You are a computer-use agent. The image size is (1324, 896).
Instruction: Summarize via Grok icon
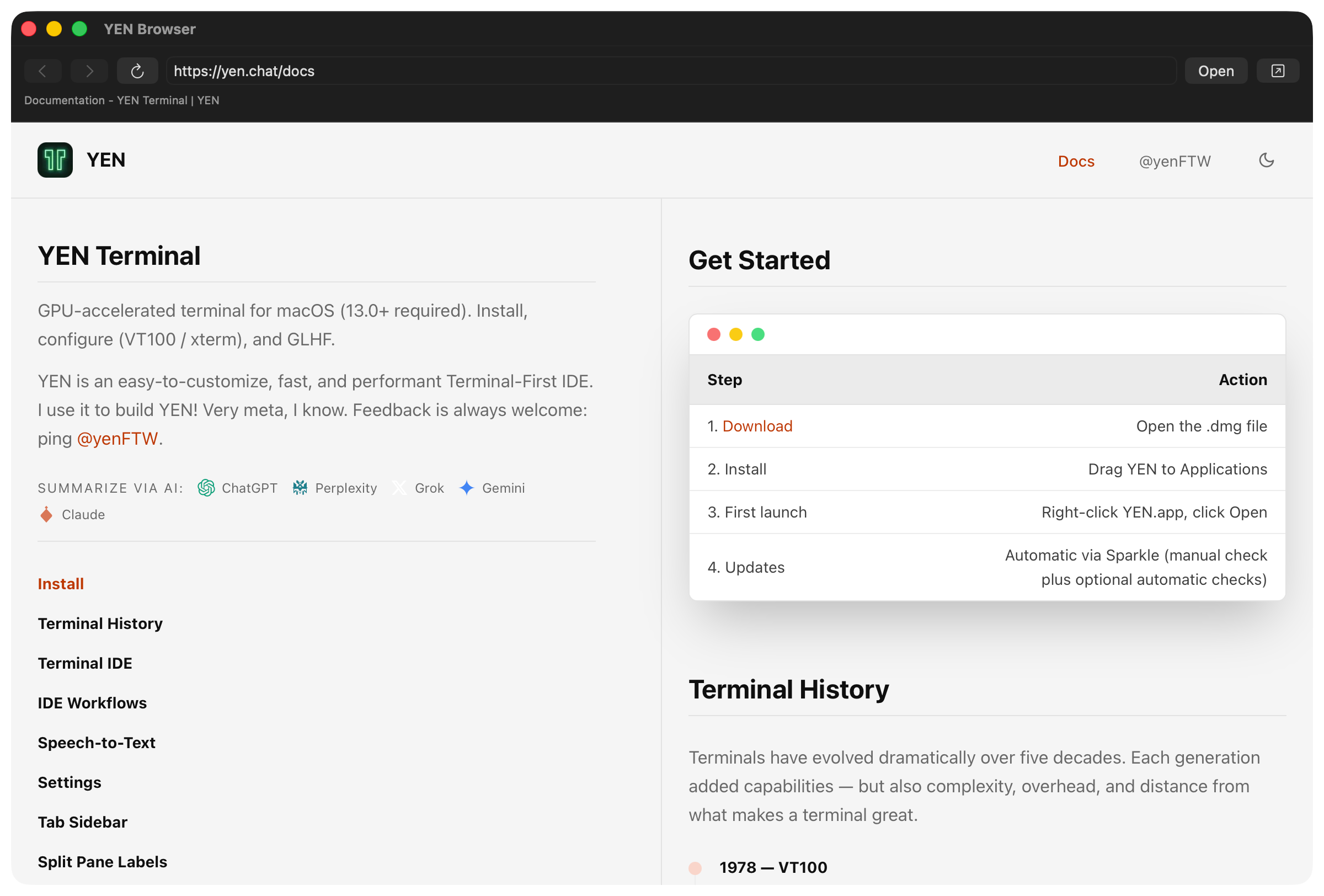tap(400, 488)
